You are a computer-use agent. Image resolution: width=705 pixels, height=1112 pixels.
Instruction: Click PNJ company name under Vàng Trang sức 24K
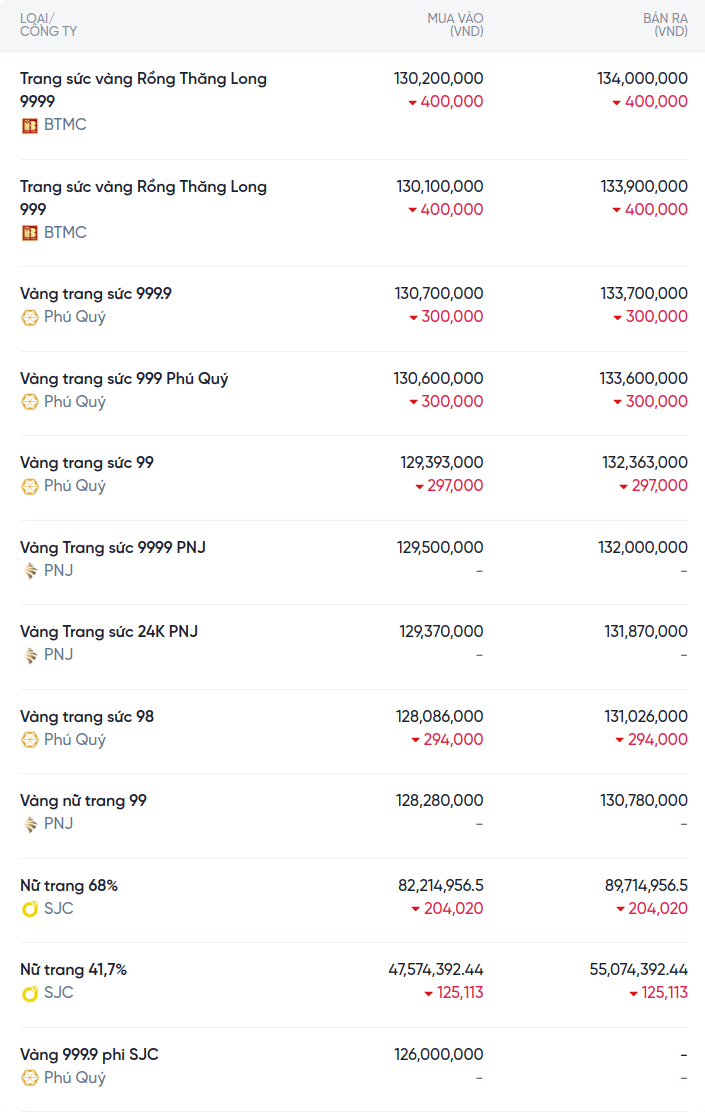(58, 655)
